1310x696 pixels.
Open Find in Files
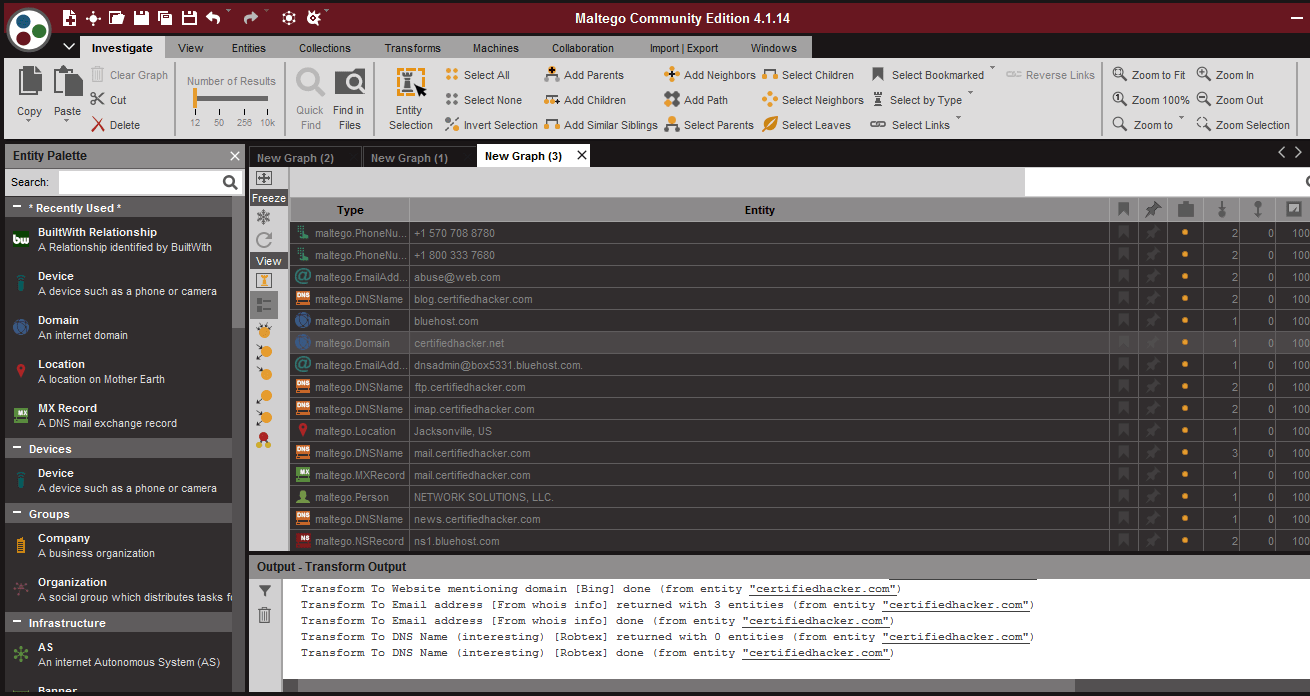pos(349,99)
